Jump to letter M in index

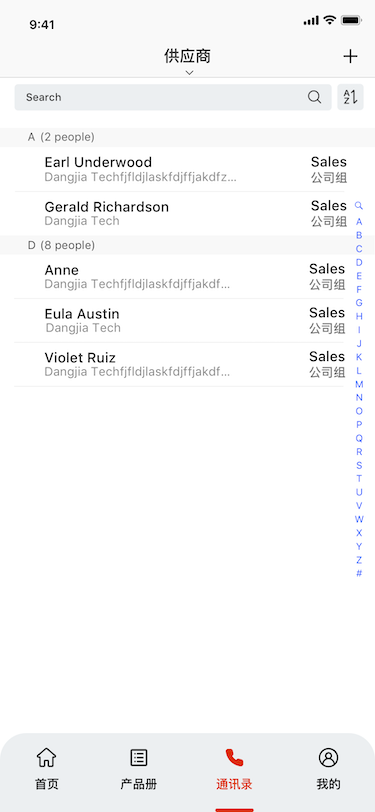(x=359, y=384)
